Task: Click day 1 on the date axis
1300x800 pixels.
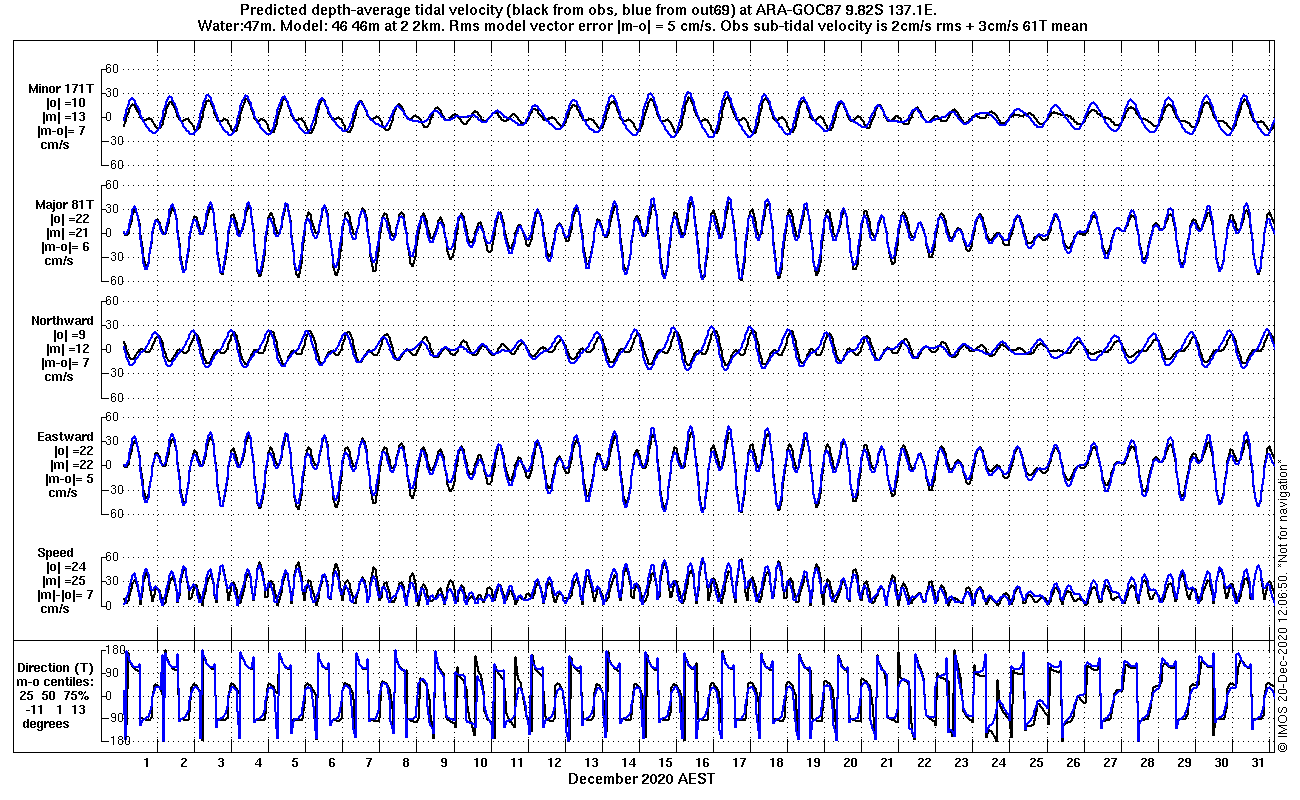Action: 146,762
